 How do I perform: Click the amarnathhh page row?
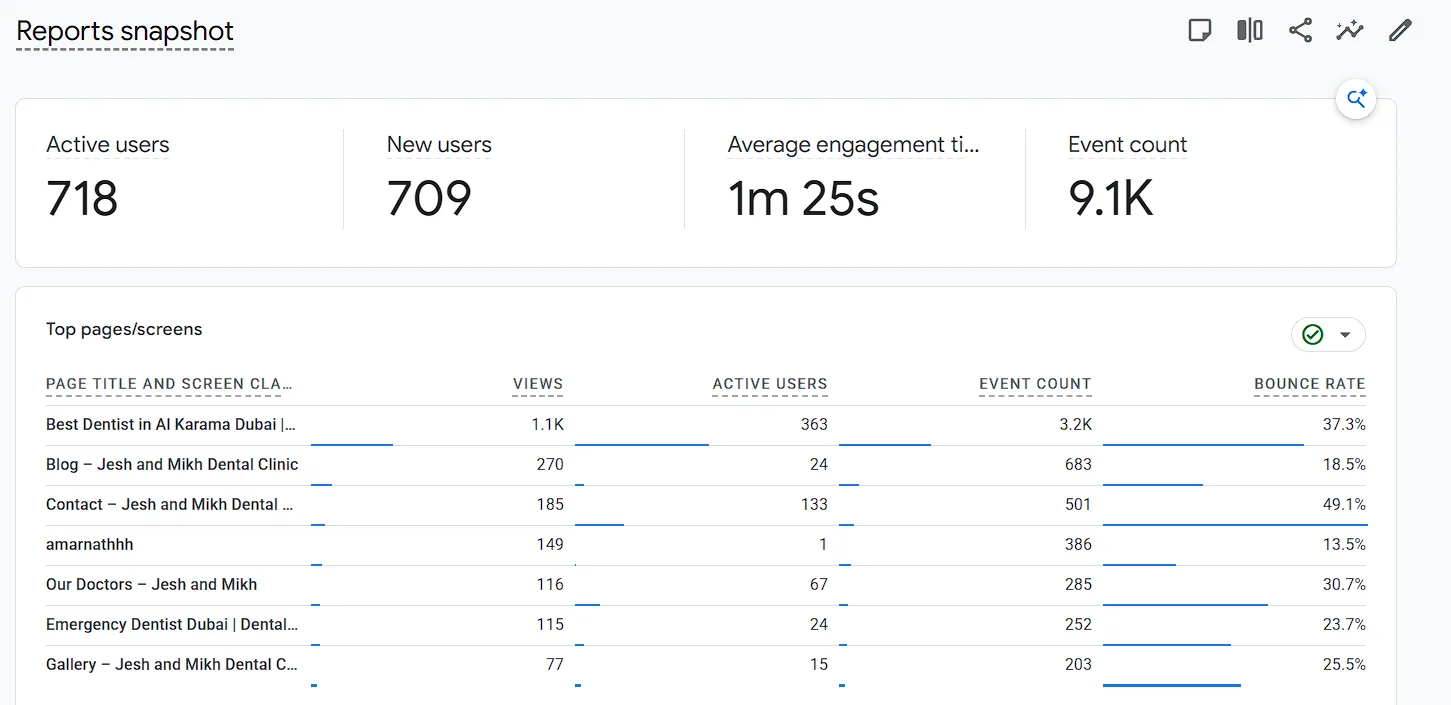coord(706,545)
